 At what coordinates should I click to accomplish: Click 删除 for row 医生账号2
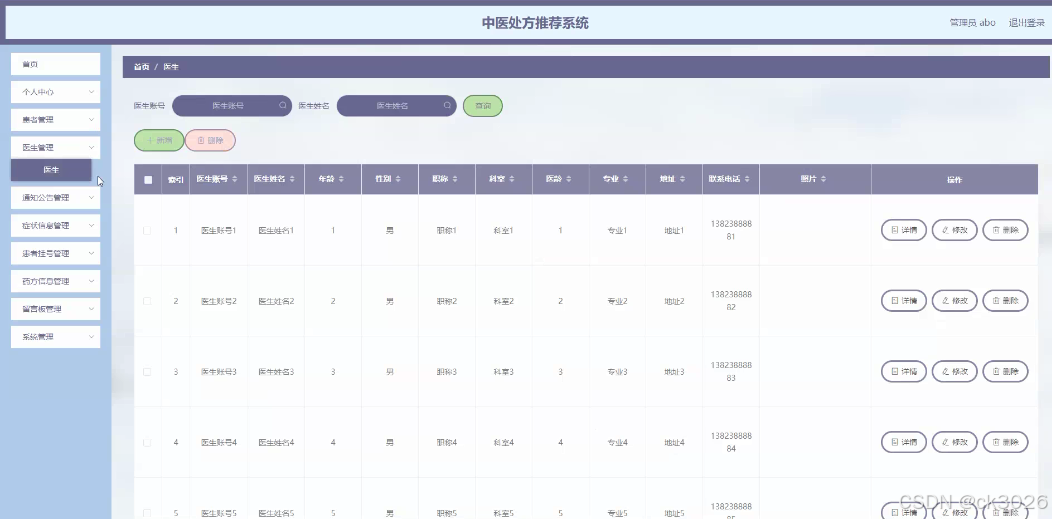coord(1006,301)
